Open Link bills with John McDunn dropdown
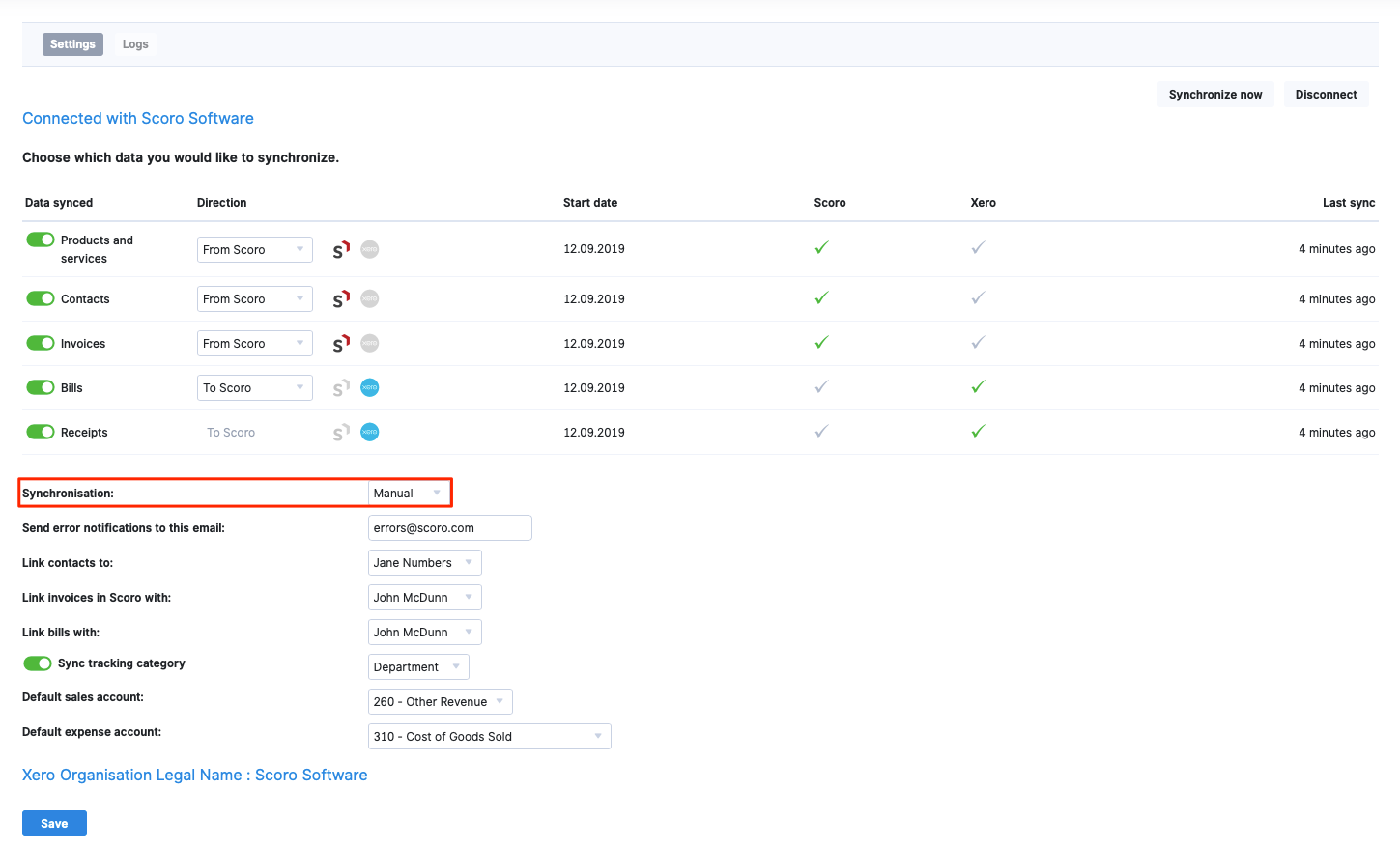Viewport: 1400px width, 847px height. [425, 633]
